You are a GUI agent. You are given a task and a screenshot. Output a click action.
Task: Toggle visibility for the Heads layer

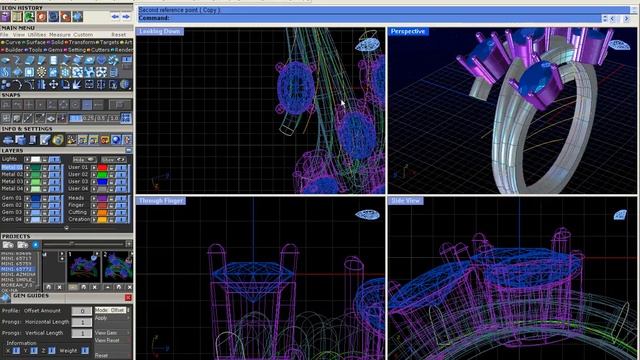(121, 198)
